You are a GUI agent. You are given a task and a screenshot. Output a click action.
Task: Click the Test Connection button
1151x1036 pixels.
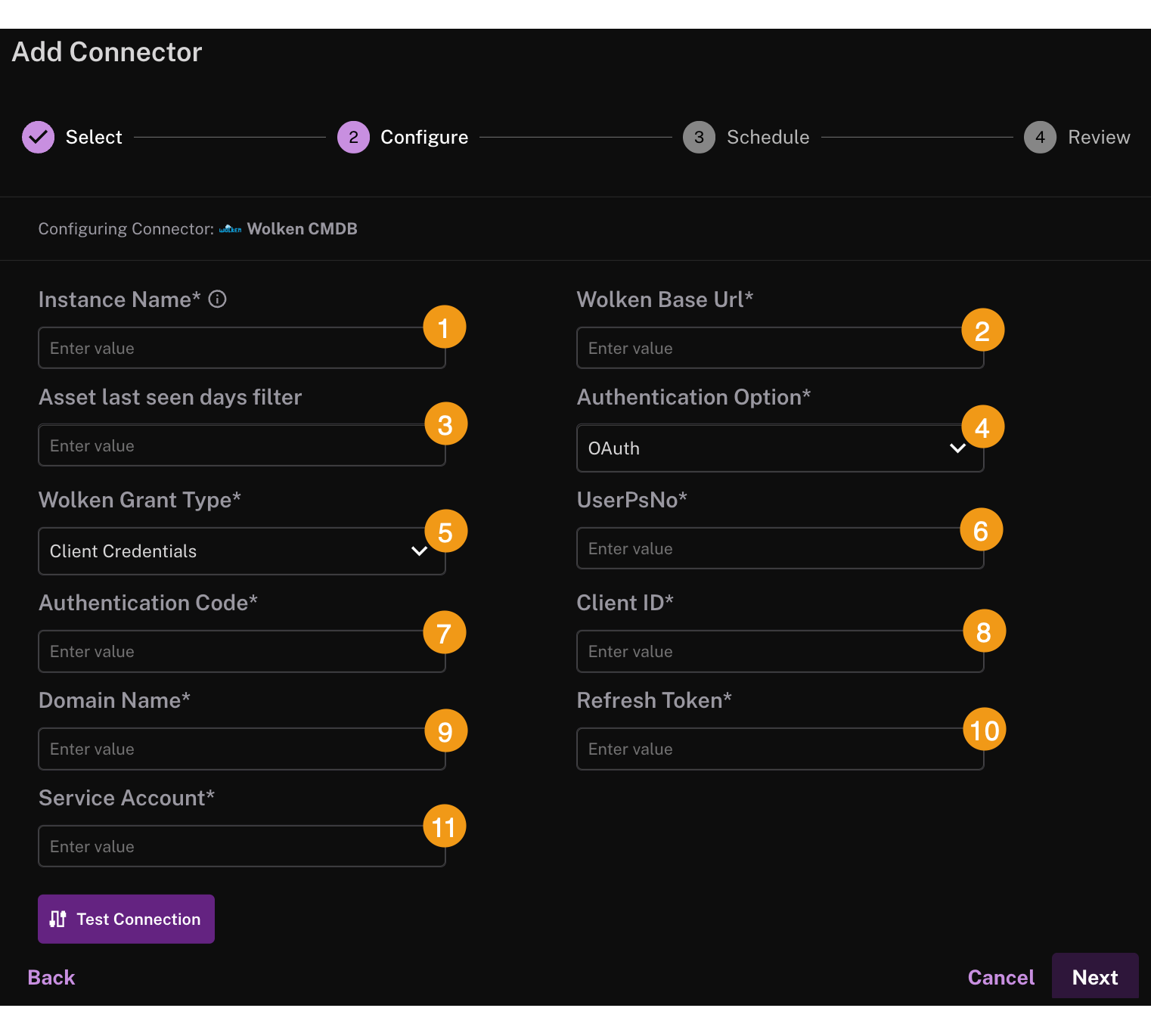[x=126, y=919]
